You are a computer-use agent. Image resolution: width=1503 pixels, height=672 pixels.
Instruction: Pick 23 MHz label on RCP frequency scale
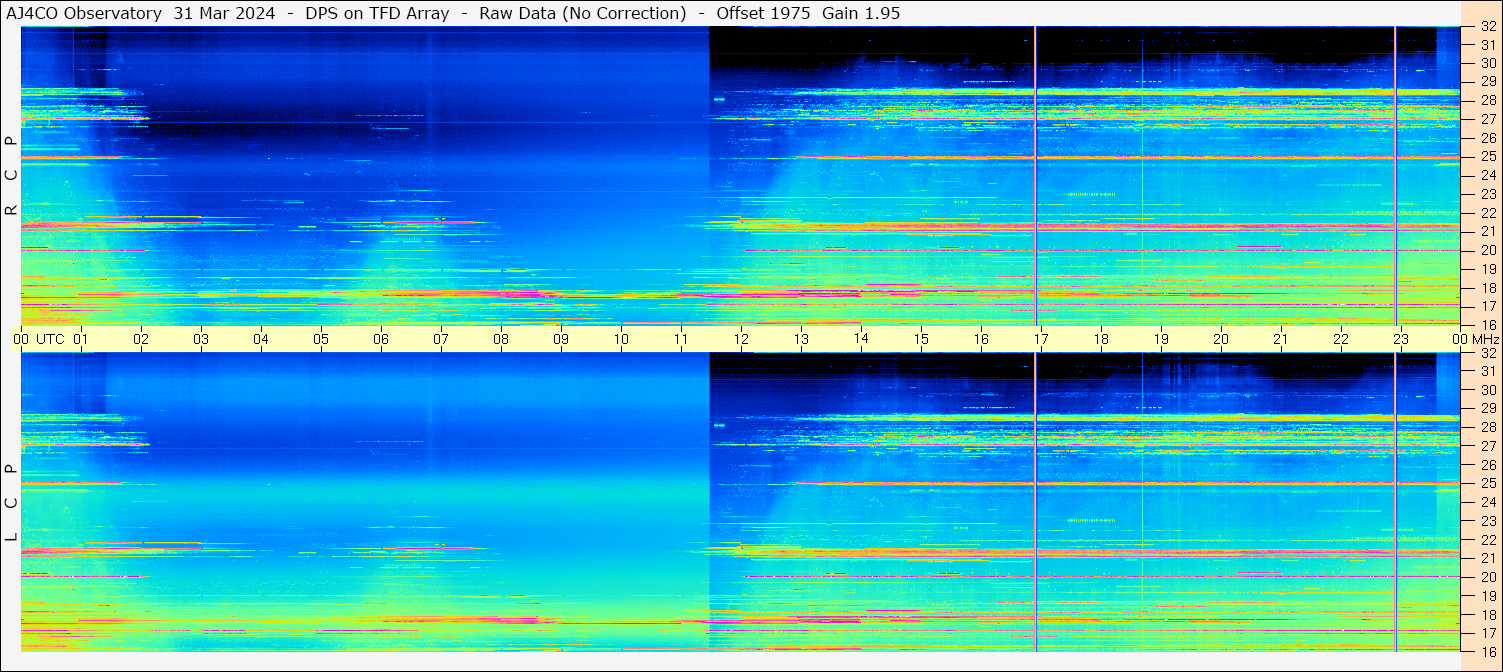(x=1488, y=194)
